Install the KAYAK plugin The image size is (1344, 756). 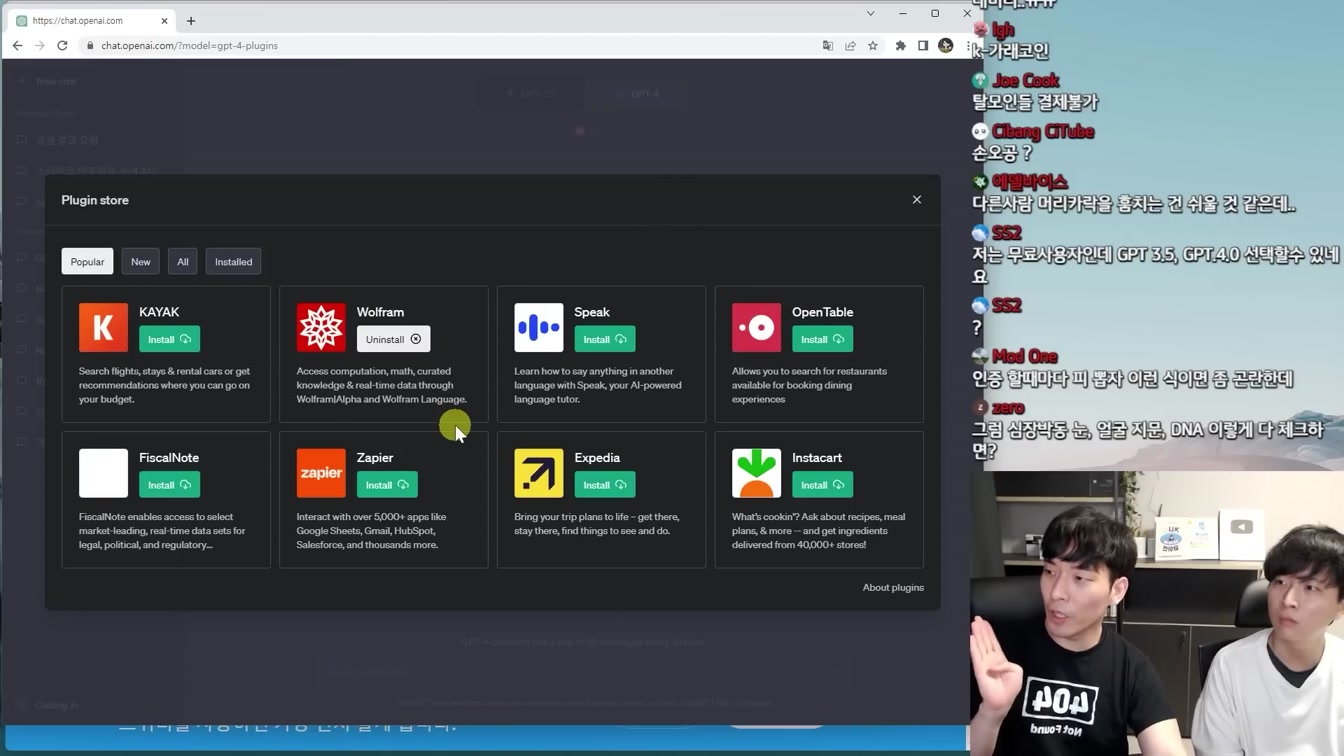point(169,339)
